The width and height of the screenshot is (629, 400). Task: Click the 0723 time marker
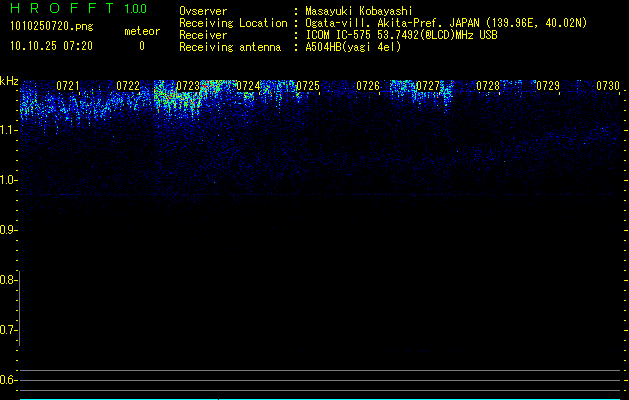188,86
